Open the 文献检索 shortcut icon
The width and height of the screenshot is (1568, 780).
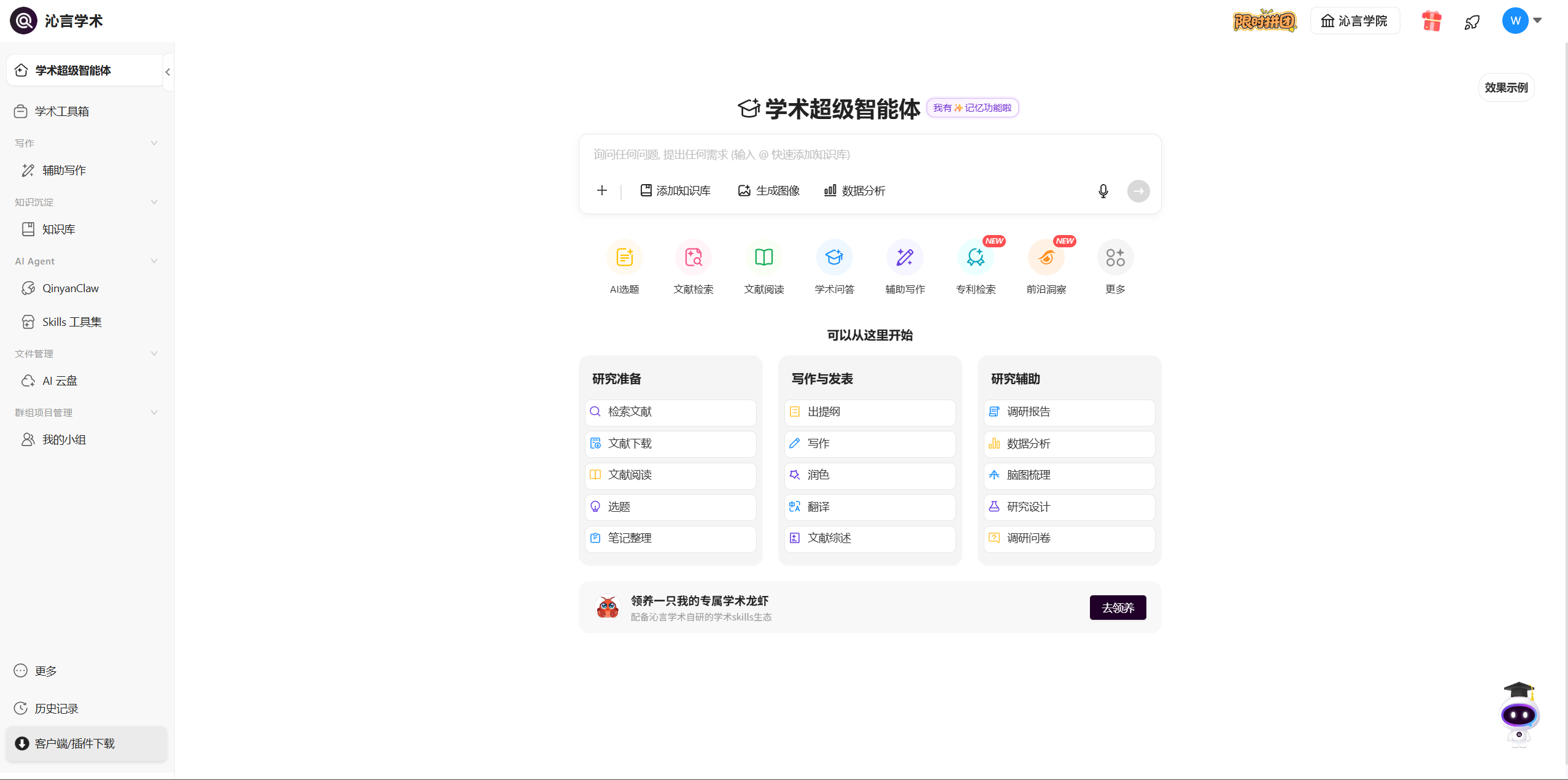pos(693,257)
